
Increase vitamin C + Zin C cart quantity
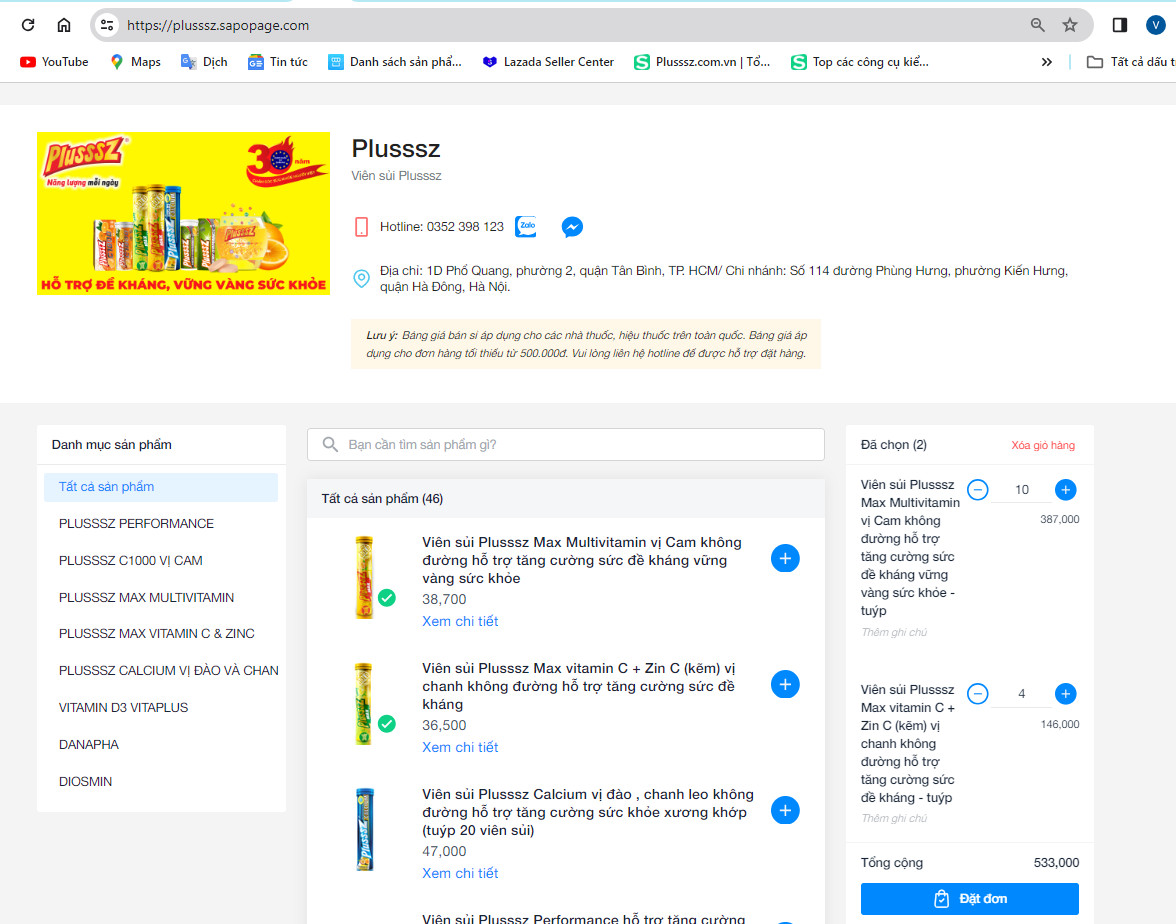click(1066, 694)
